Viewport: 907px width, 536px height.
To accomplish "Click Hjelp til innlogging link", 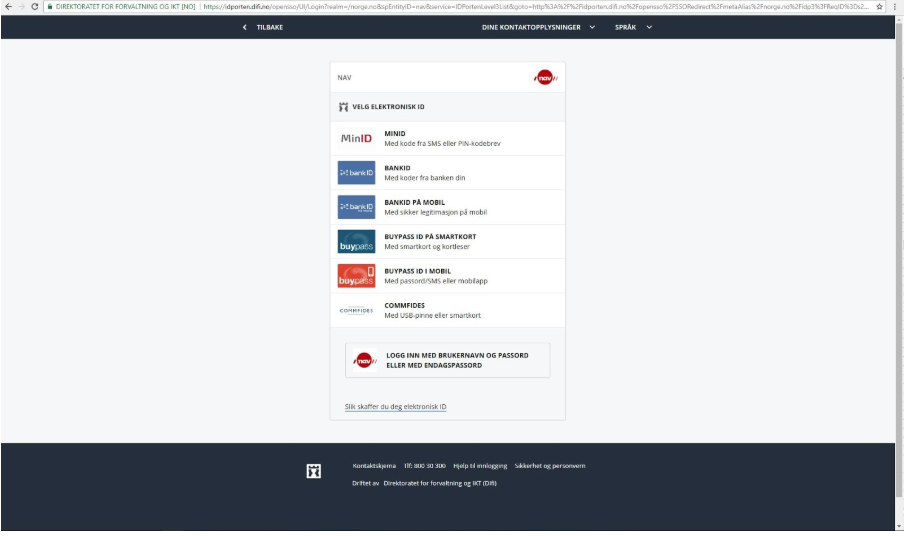I will pos(480,465).
